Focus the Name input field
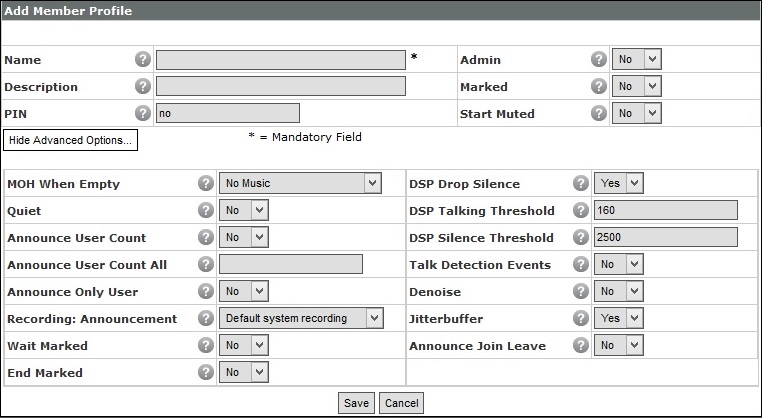The width and height of the screenshot is (762, 418). point(281,60)
